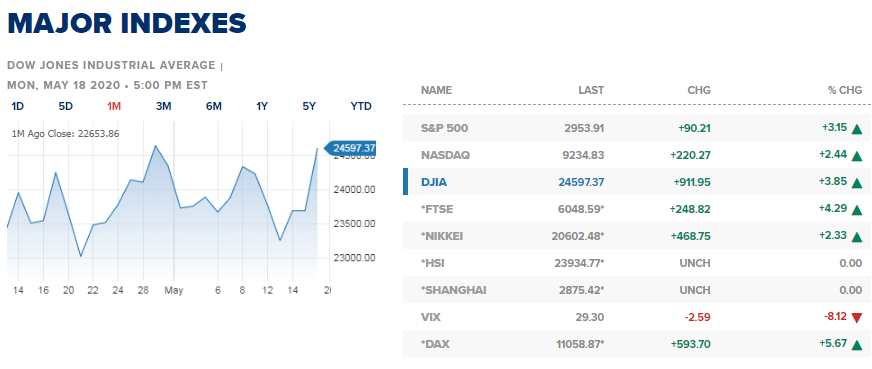This screenshot has height=369, width=872.
Task: Select the *HSI index row
Action: [637, 263]
